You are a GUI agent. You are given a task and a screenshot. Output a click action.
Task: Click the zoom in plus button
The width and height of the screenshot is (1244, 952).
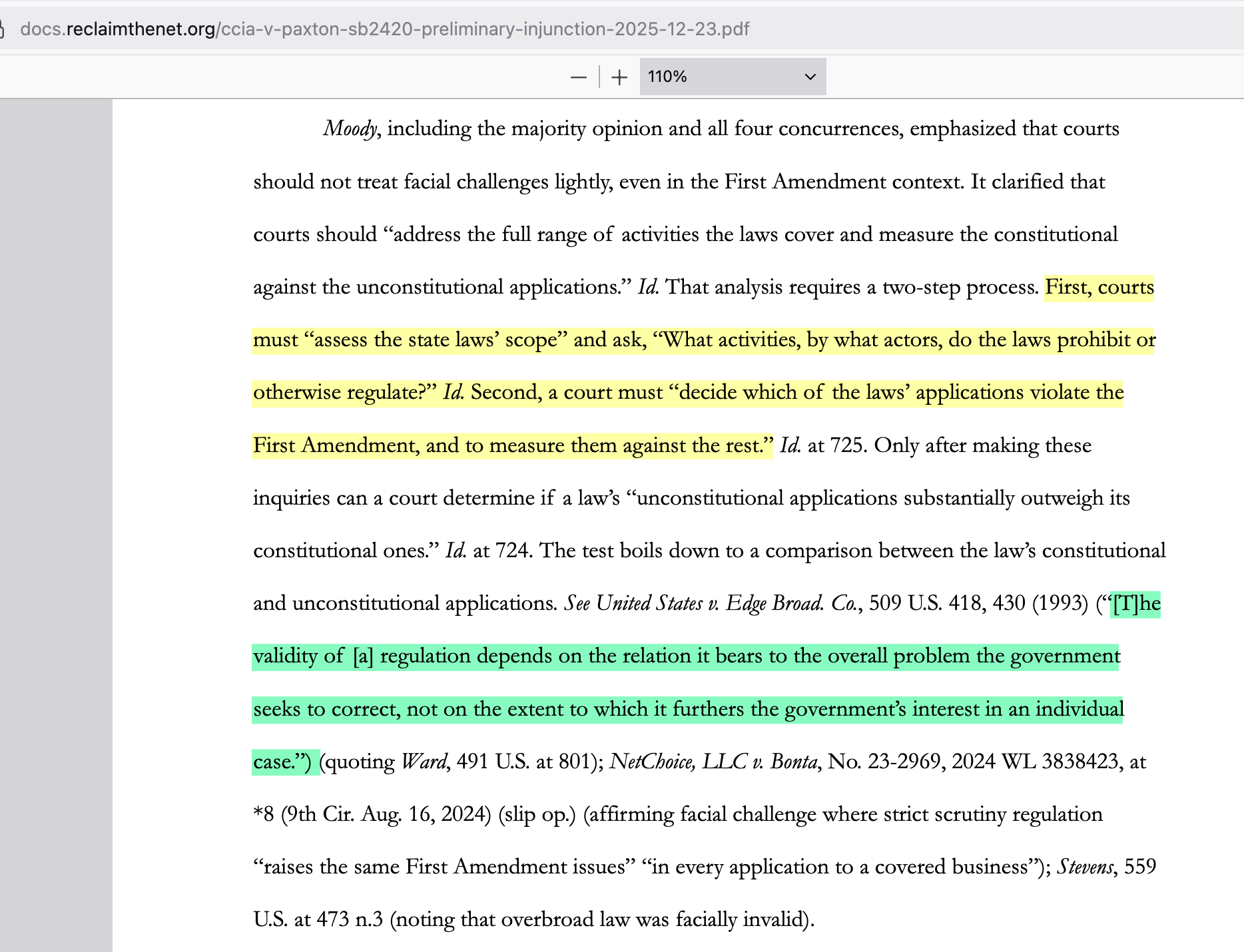(619, 77)
